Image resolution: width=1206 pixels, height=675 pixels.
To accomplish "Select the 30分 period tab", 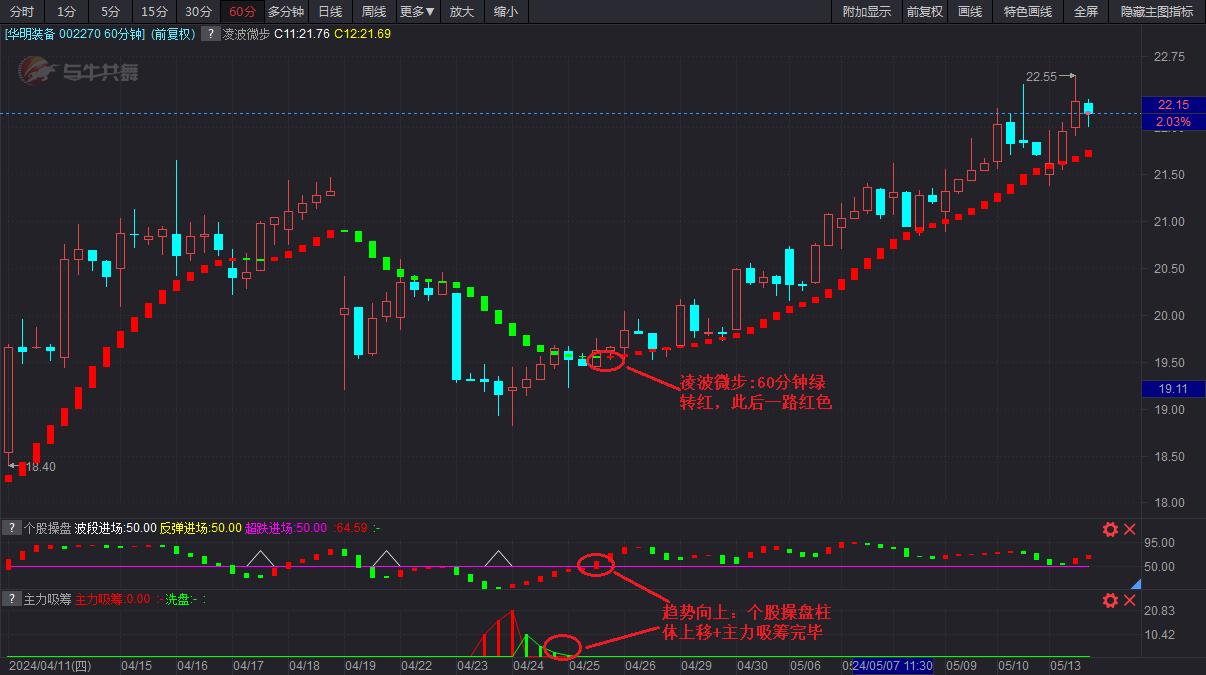I will tap(198, 12).
